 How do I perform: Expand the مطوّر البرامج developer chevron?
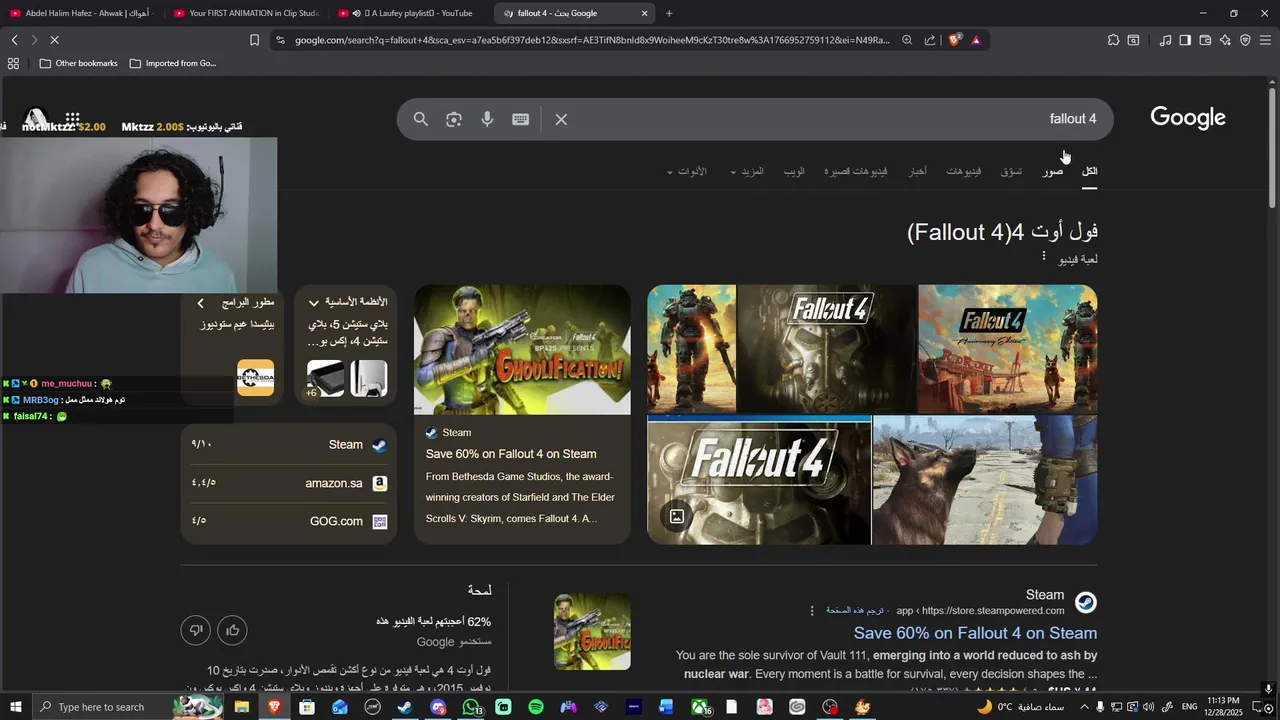[x=200, y=302]
